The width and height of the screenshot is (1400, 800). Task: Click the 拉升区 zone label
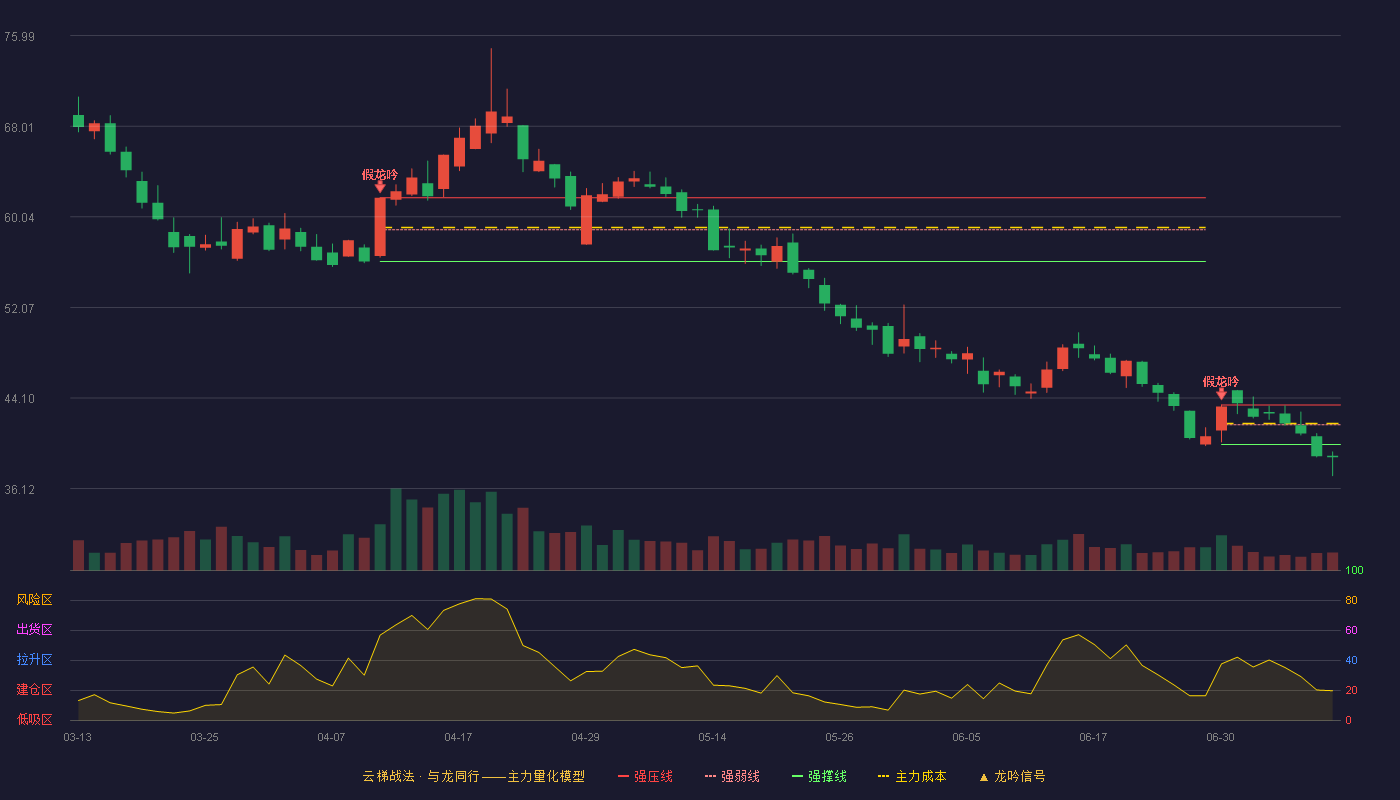pyautogui.click(x=34, y=660)
